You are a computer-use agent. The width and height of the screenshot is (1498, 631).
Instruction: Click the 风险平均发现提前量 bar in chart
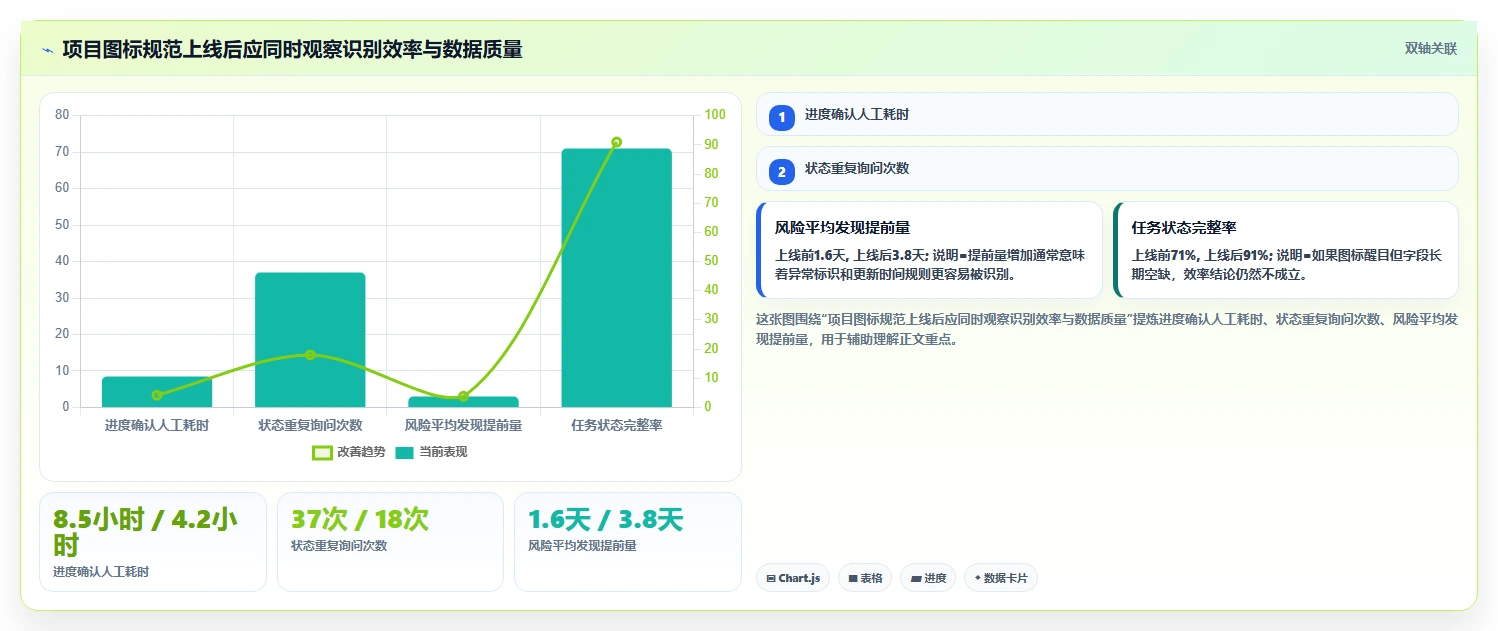coord(463,402)
